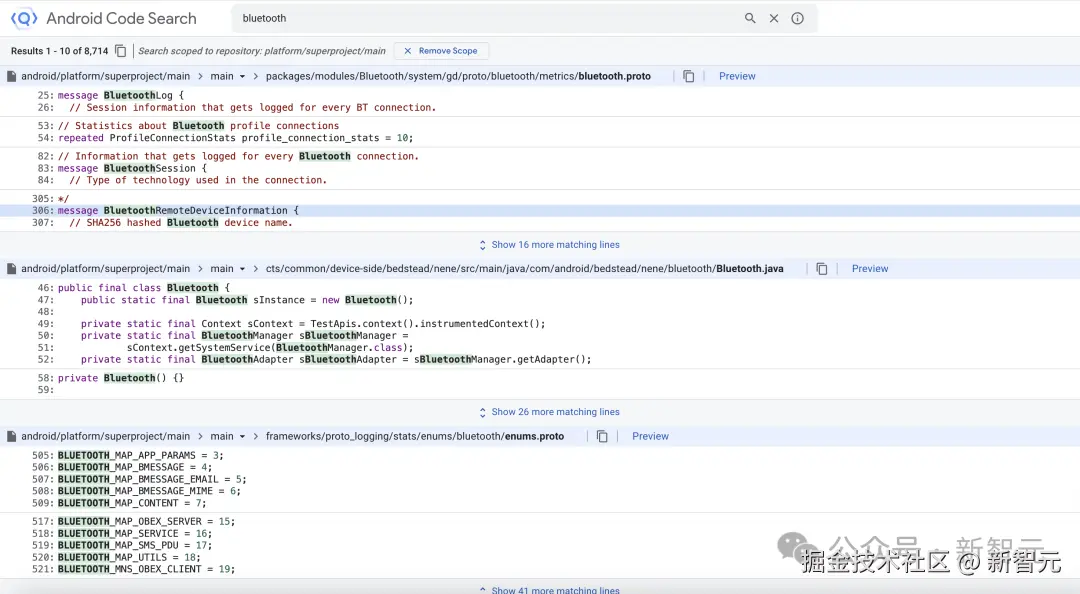Viewport: 1080px width, 594px height.
Task: Open Bluetooth.java file path link
Action: (524, 269)
